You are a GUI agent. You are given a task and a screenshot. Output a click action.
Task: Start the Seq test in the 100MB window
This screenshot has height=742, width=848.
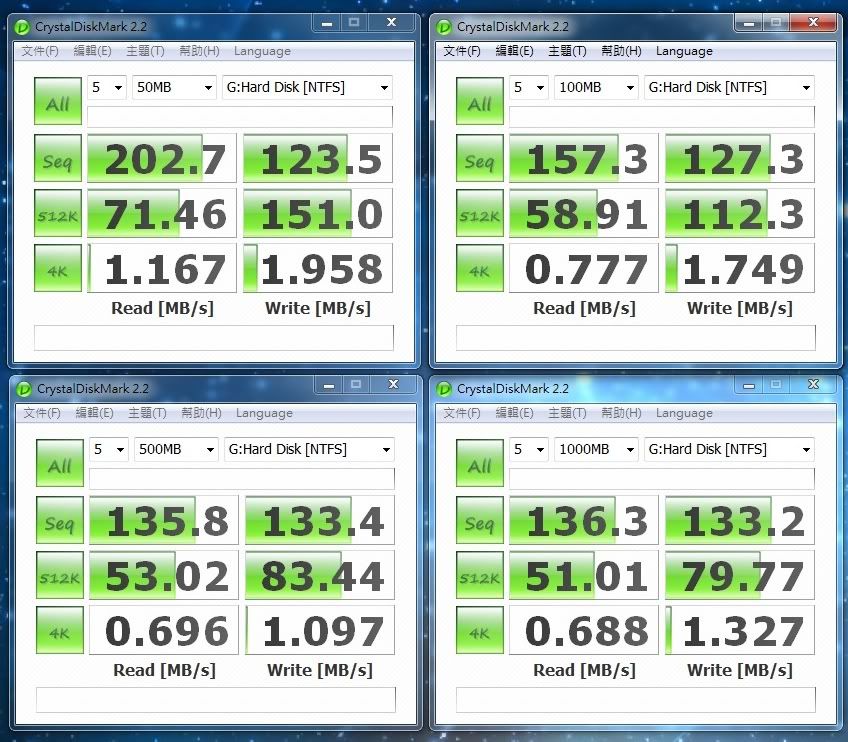480,158
